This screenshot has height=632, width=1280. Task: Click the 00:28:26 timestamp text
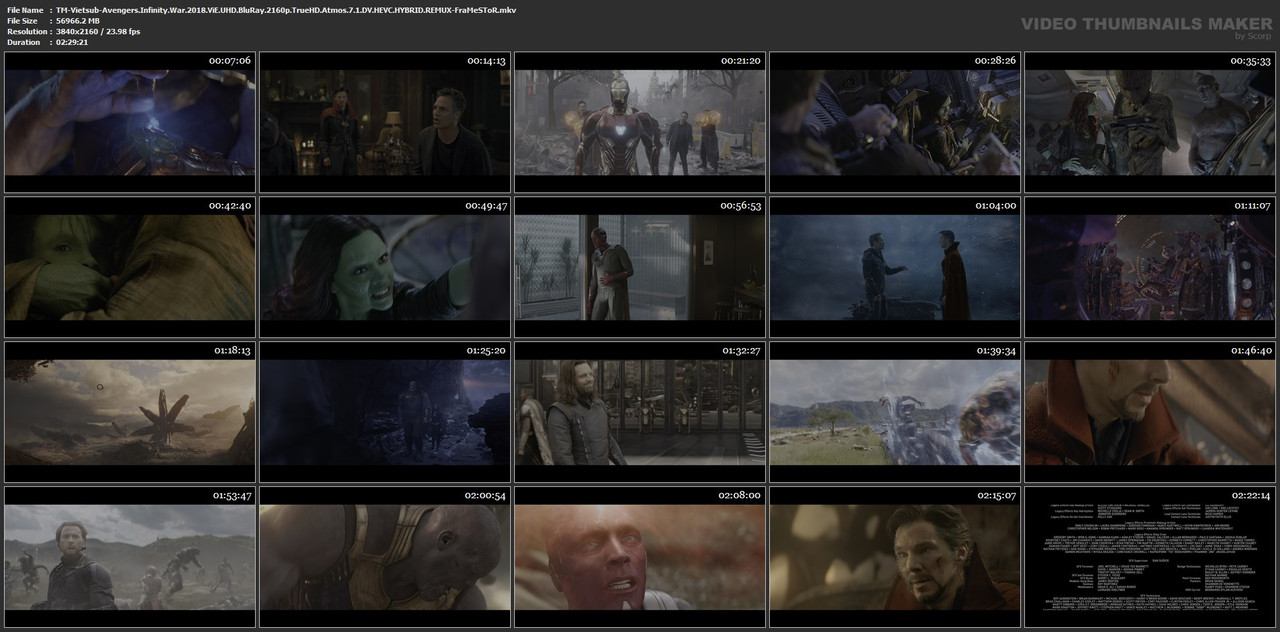[x=995, y=61]
